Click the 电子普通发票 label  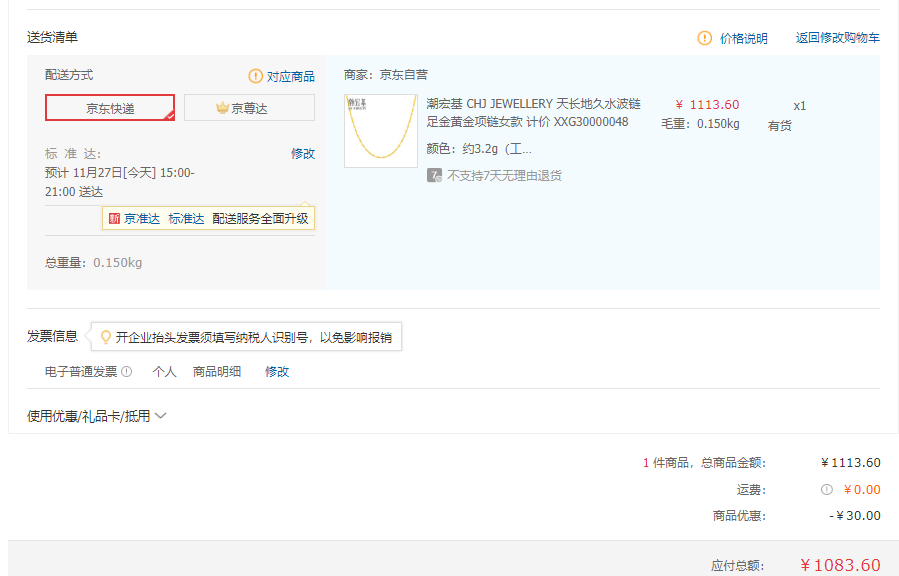pyautogui.click(x=81, y=371)
